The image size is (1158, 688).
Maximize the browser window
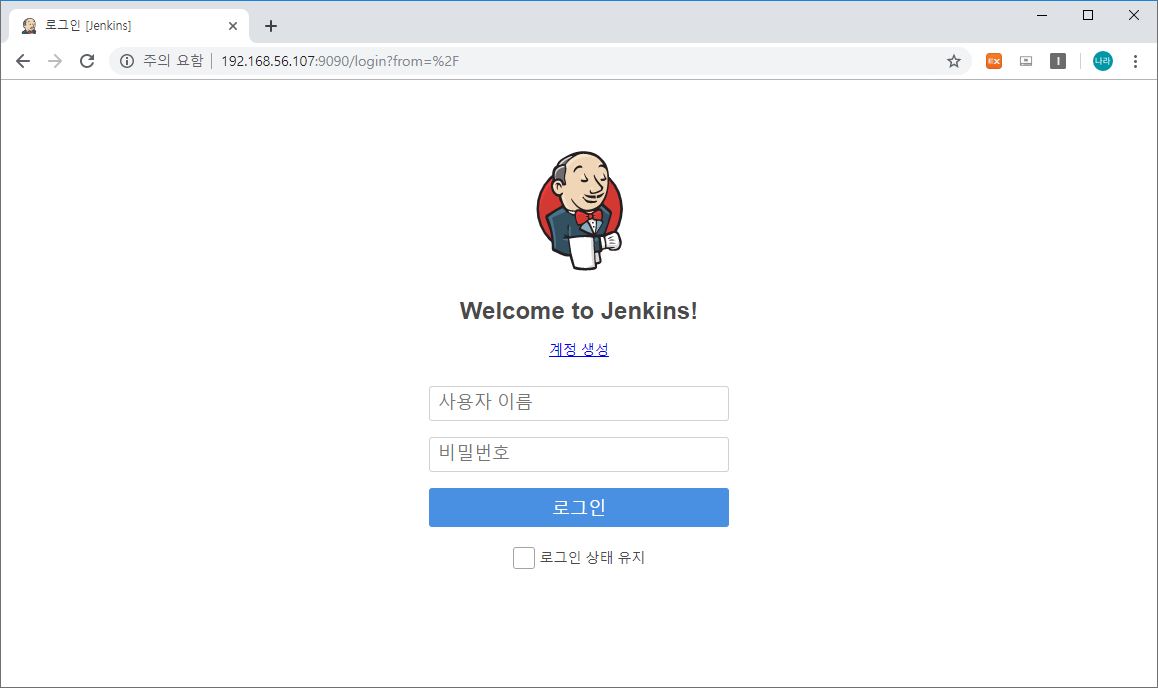(1088, 15)
